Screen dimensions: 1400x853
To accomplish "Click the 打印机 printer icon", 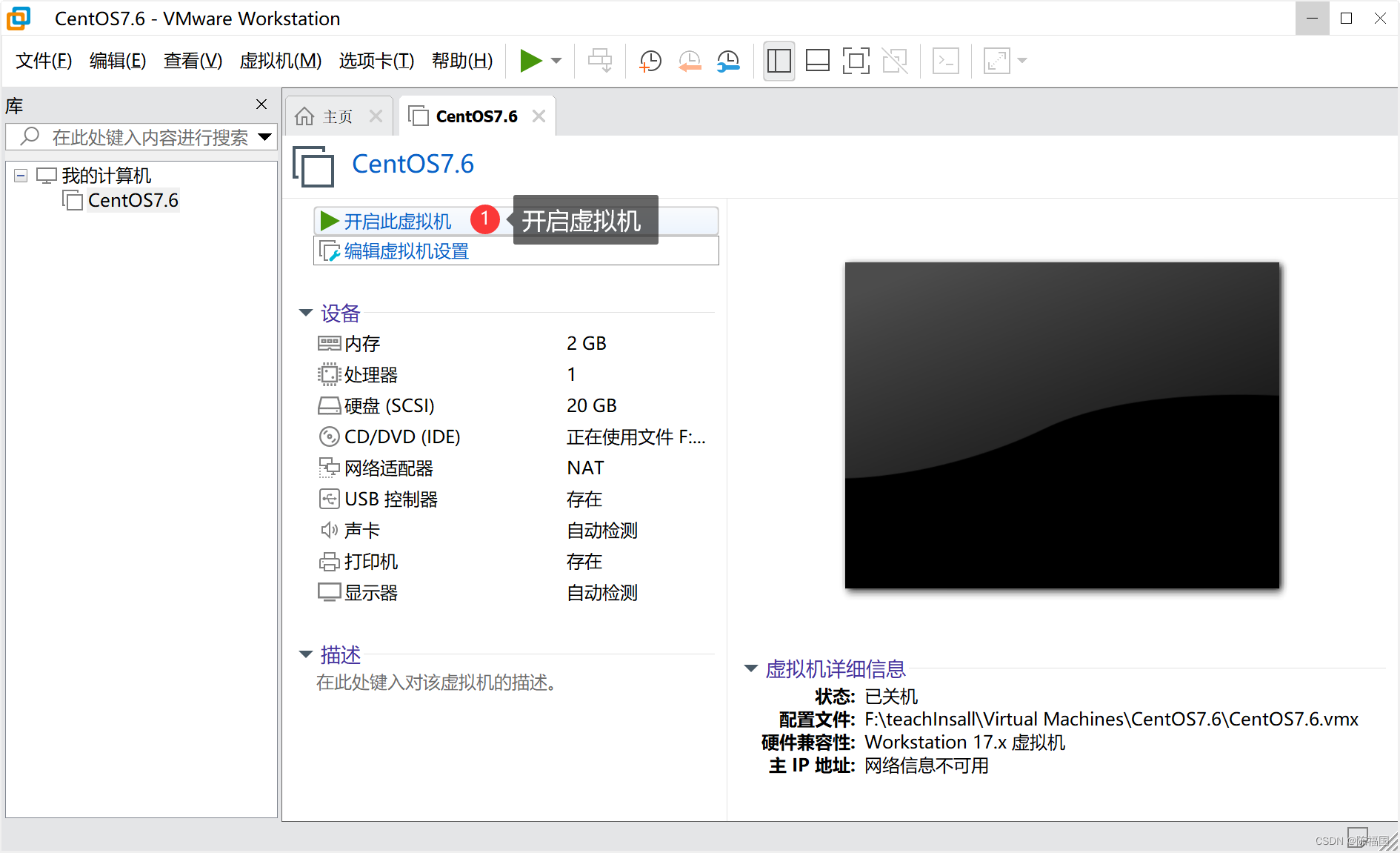I will (x=329, y=562).
